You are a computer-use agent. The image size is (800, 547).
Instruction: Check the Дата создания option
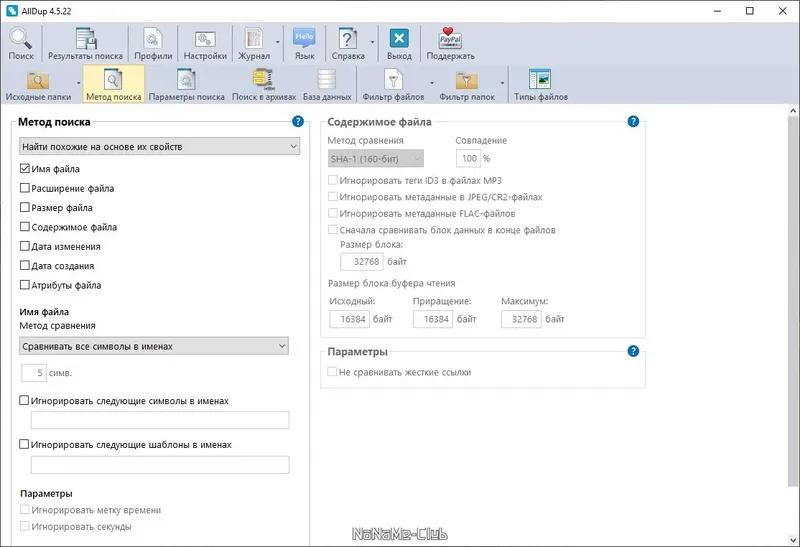coord(24,265)
